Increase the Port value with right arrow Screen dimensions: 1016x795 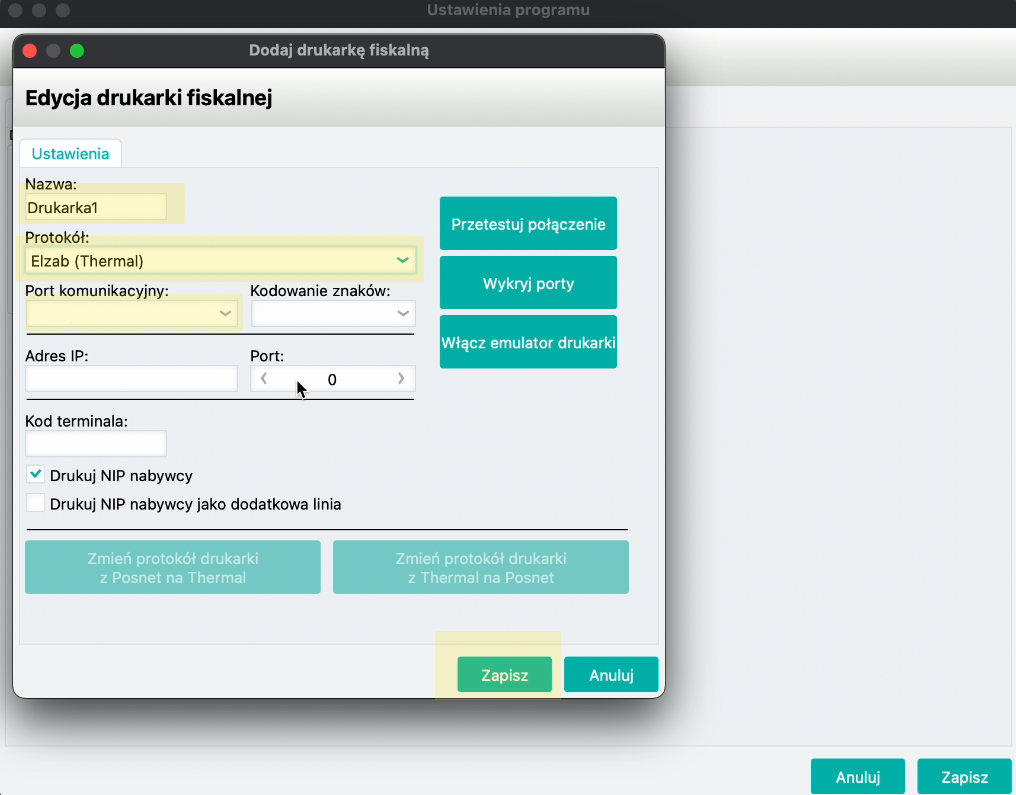coord(401,379)
